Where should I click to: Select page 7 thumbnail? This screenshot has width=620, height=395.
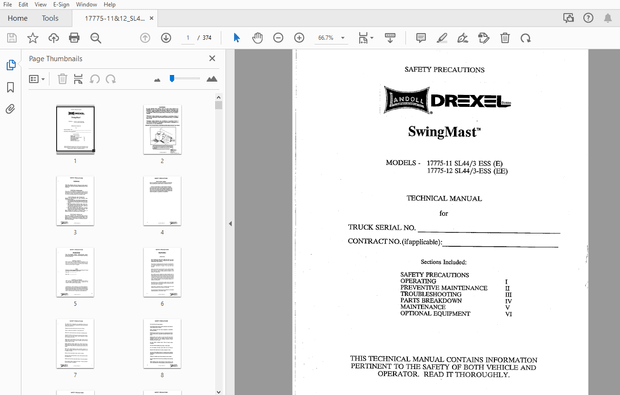pos(75,344)
